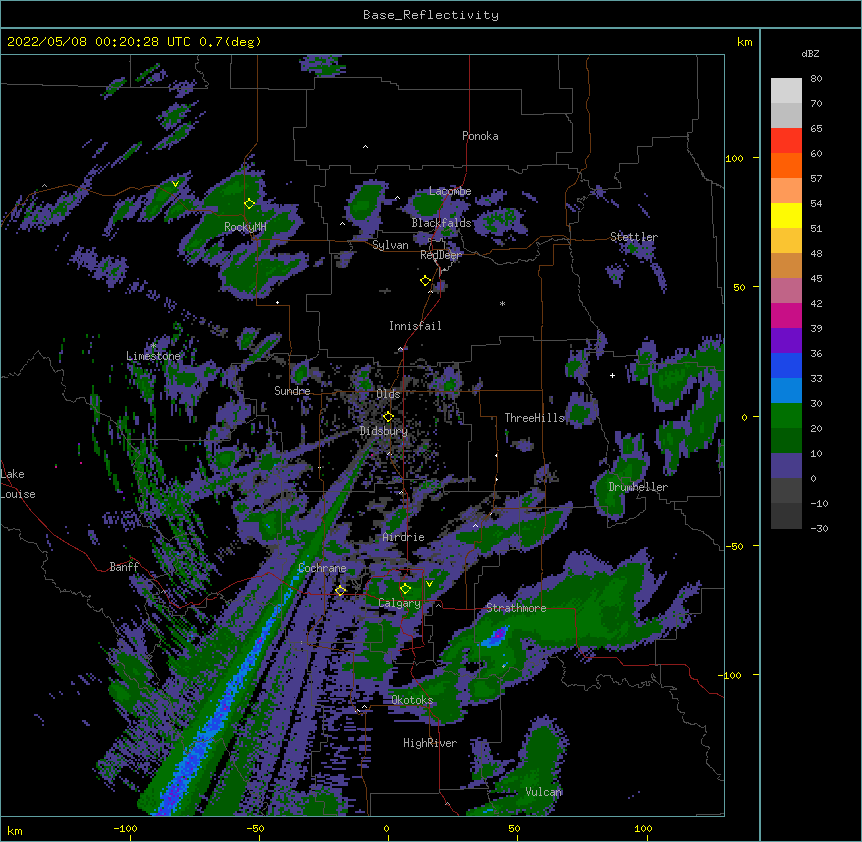Click the Base_Reflectivity title text
862x842 pixels.
(x=431, y=15)
